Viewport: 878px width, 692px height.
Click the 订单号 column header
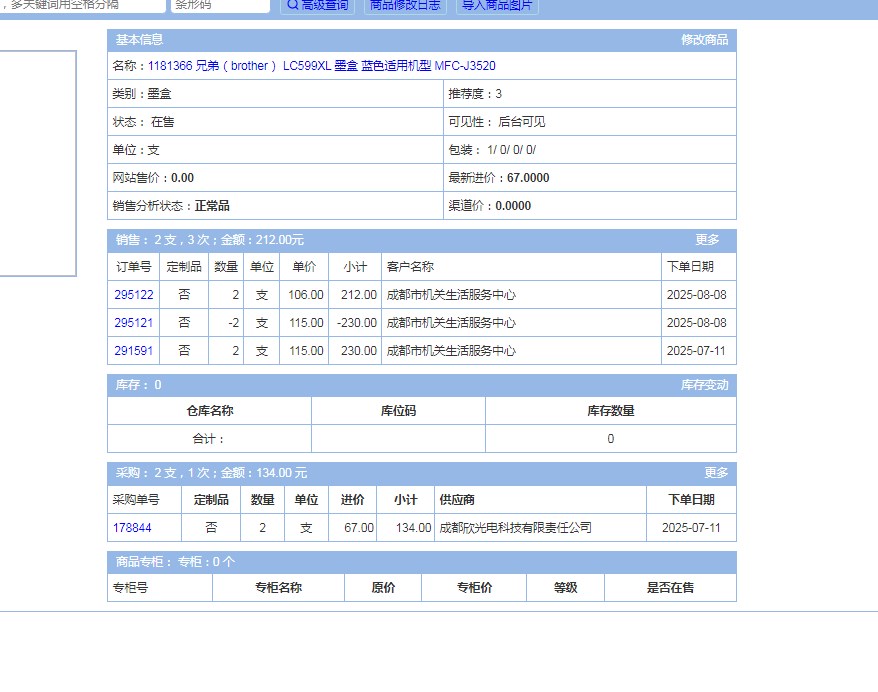point(134,267)
